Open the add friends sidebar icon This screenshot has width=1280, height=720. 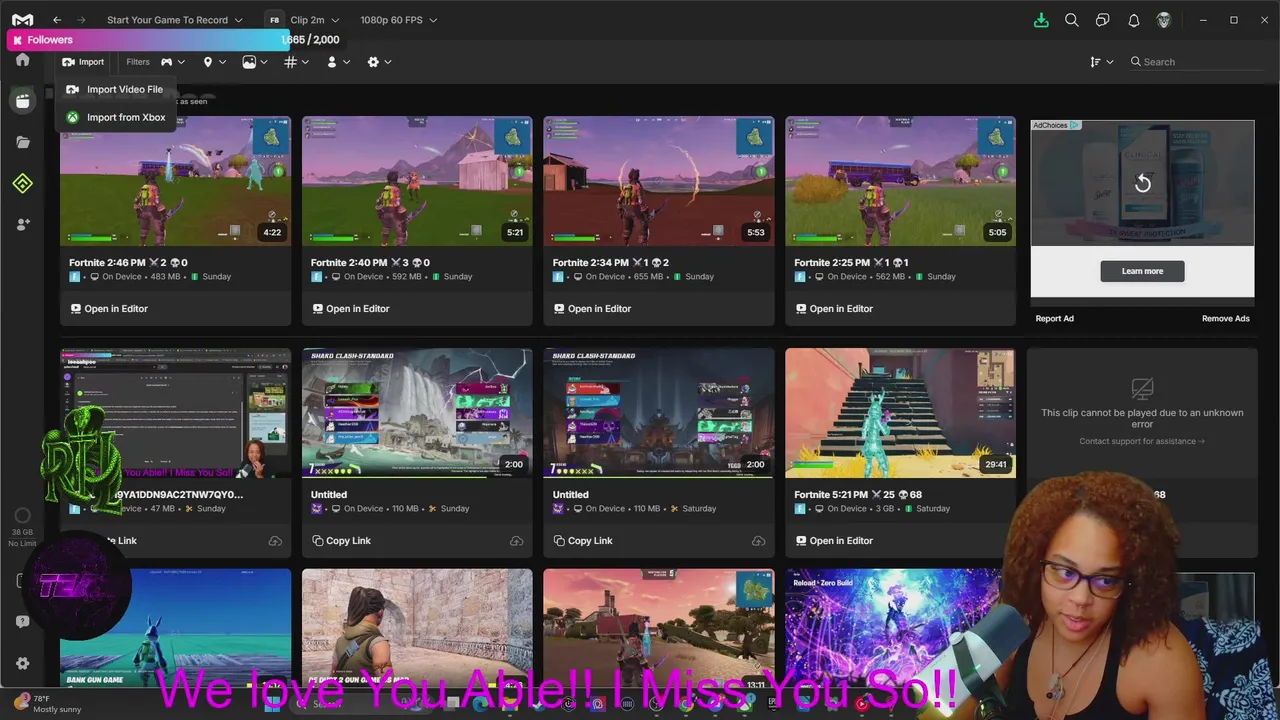22,224
